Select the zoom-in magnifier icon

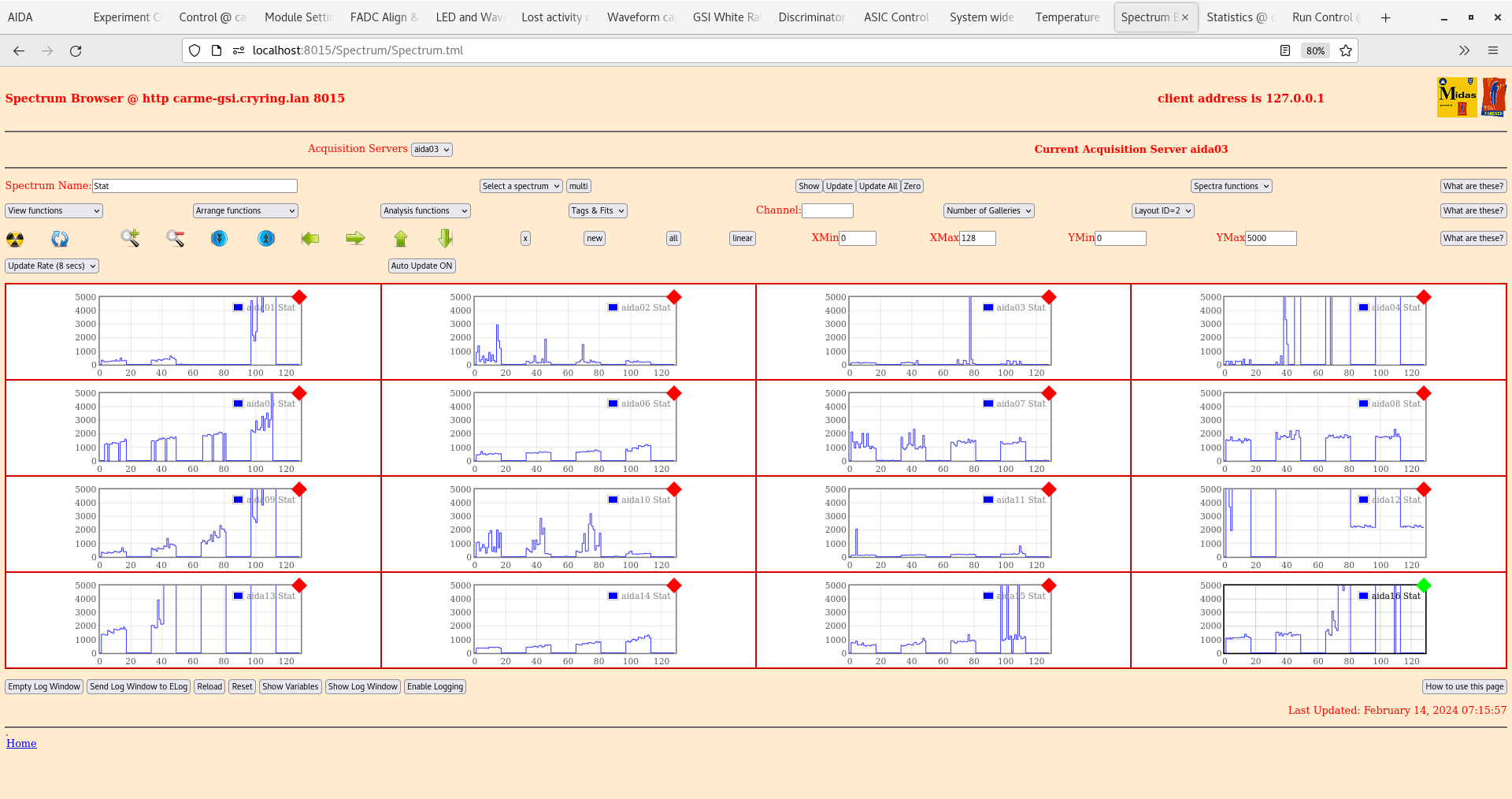point(129,239)
